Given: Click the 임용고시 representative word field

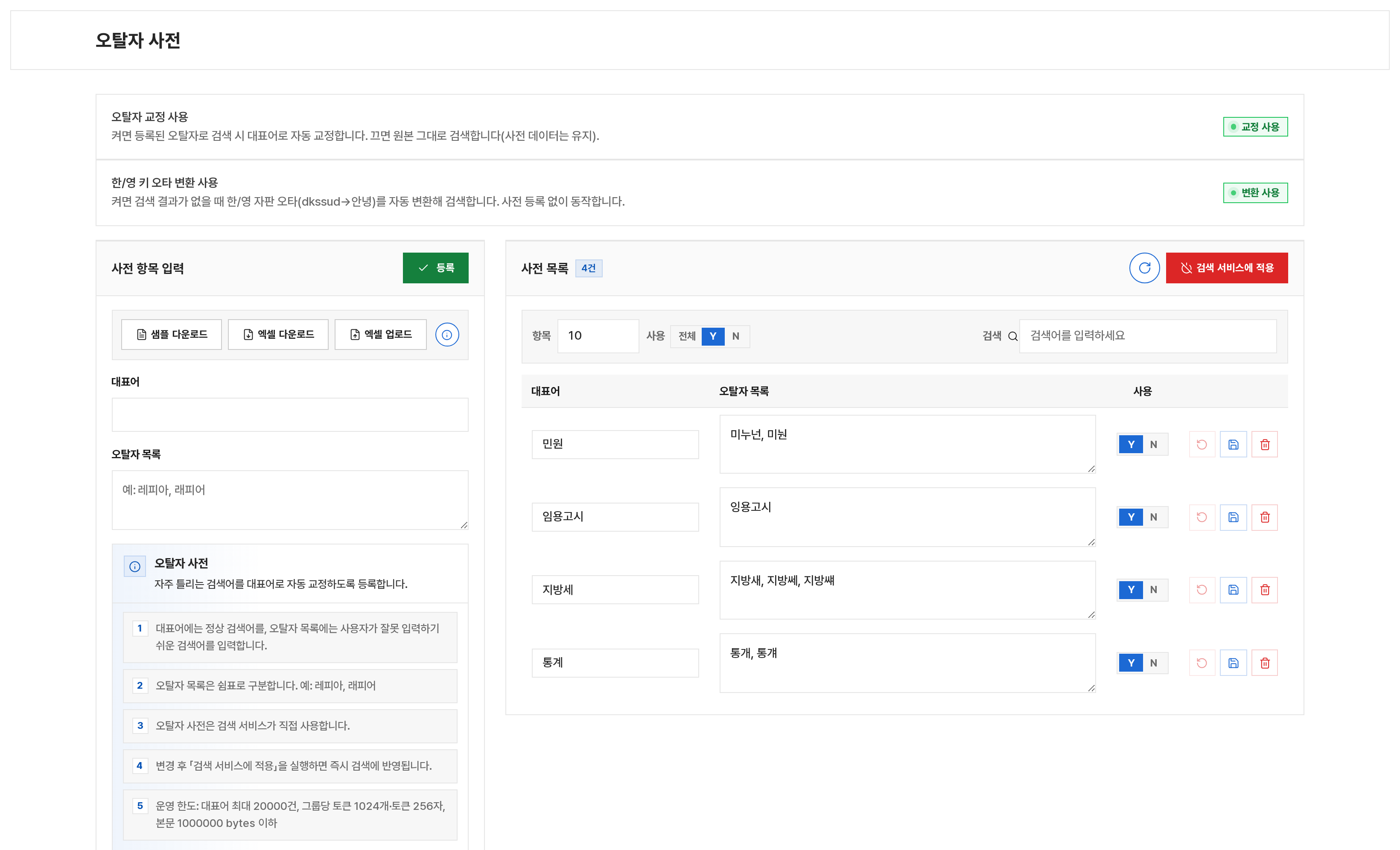Looking at the screenshot, I should coord(615,517).
